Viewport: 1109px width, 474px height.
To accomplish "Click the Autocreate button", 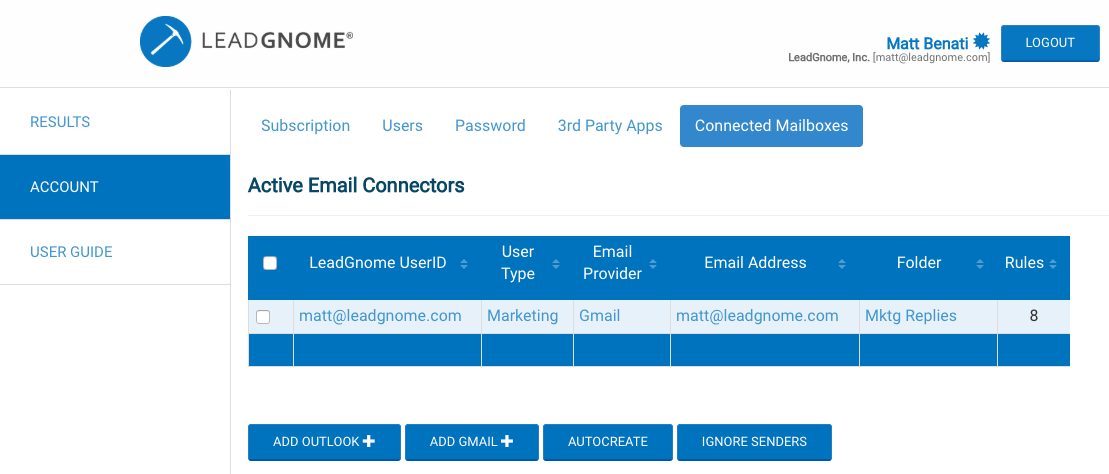I will point(608,441).
